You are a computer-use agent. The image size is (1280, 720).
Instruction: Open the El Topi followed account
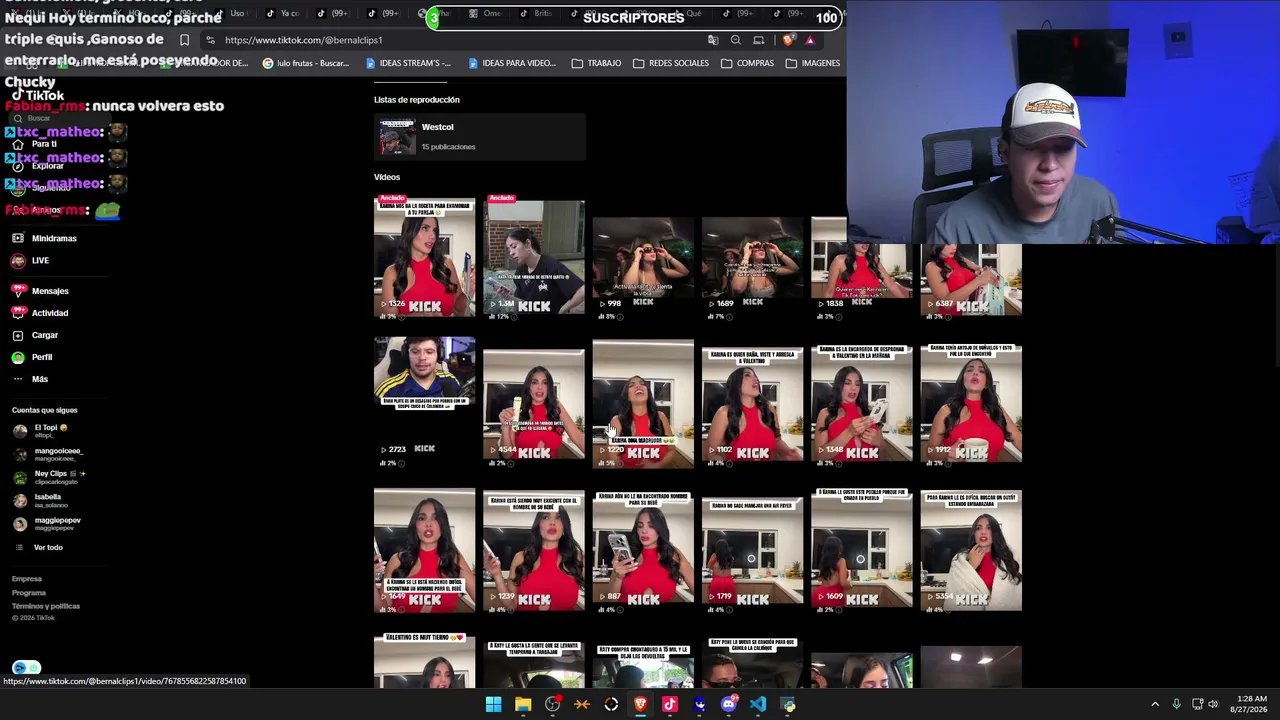42,431
